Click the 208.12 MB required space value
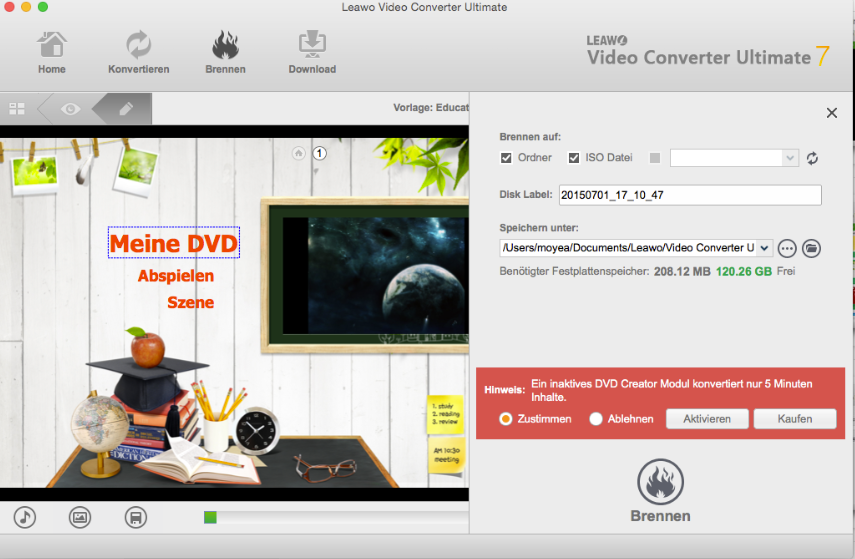 682,272
